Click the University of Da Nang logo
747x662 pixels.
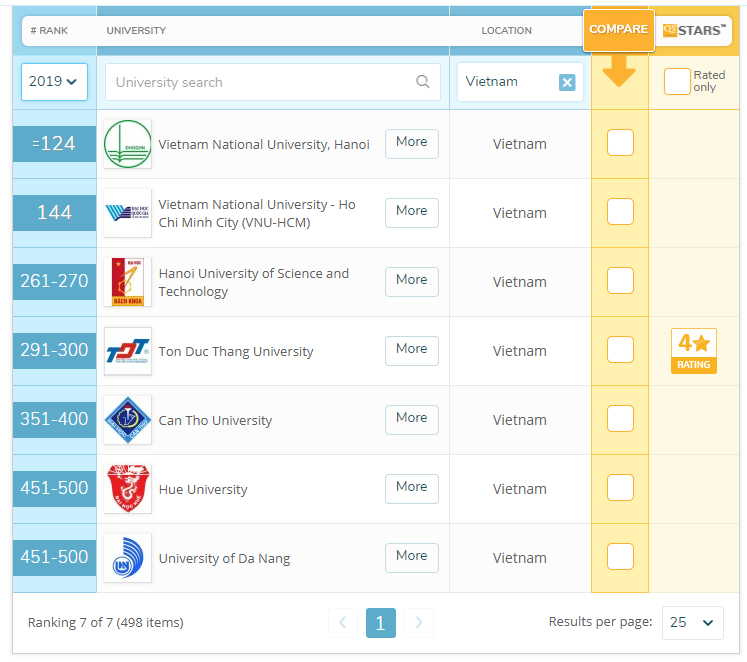pos(128,558)
